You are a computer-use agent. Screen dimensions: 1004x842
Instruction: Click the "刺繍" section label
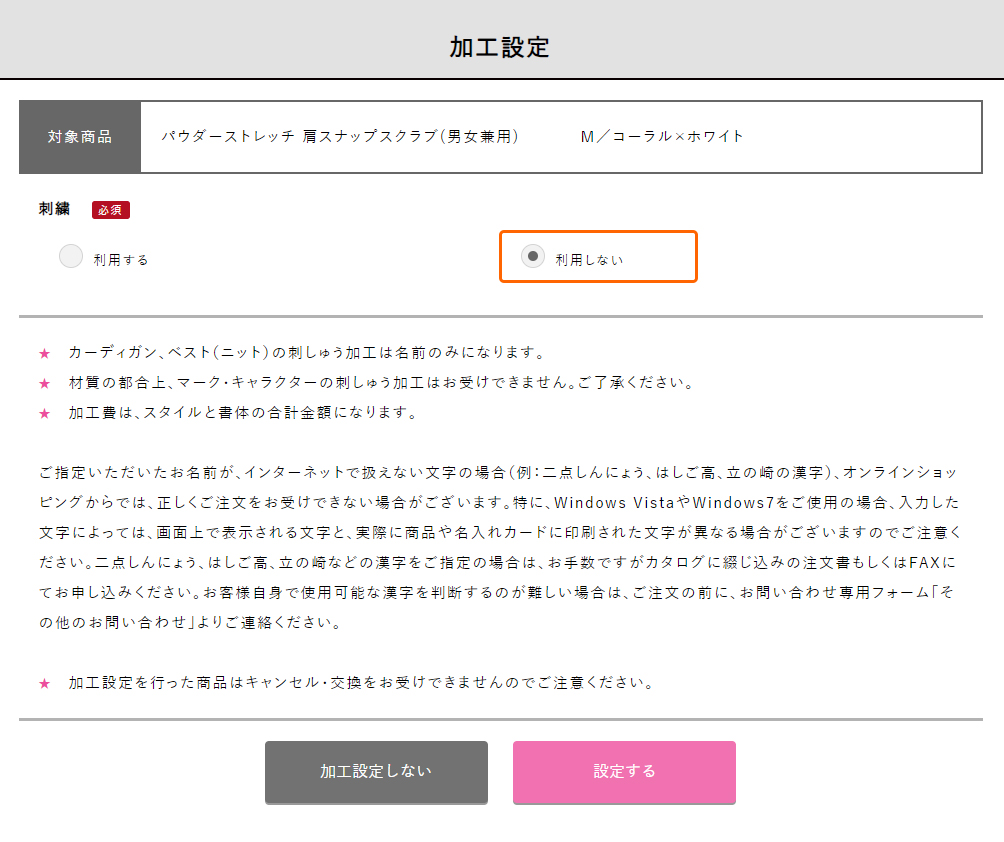(x=54, y=209)
